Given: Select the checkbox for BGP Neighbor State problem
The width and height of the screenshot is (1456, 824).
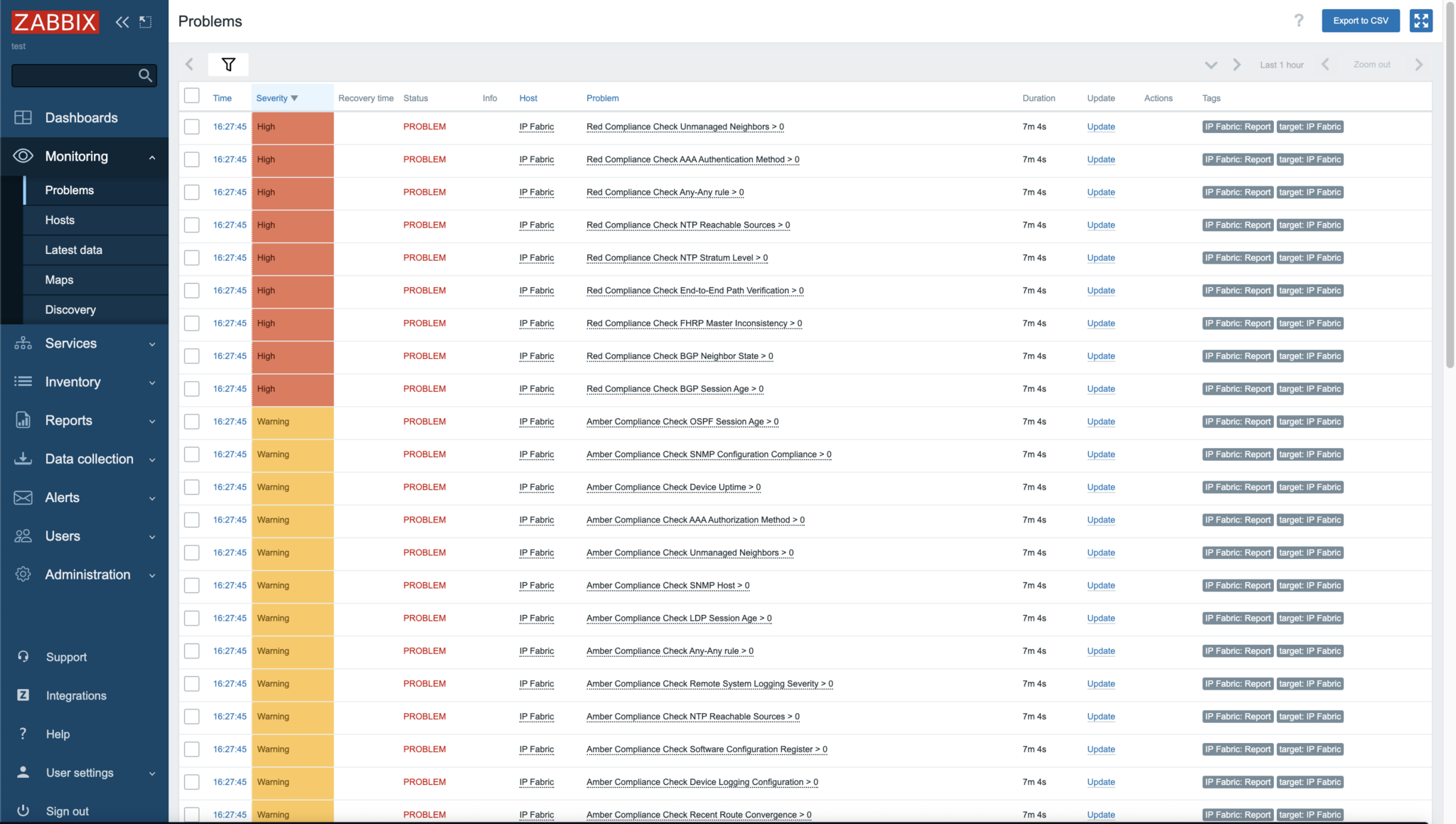Looking at the screenshot, I should 191,355.
